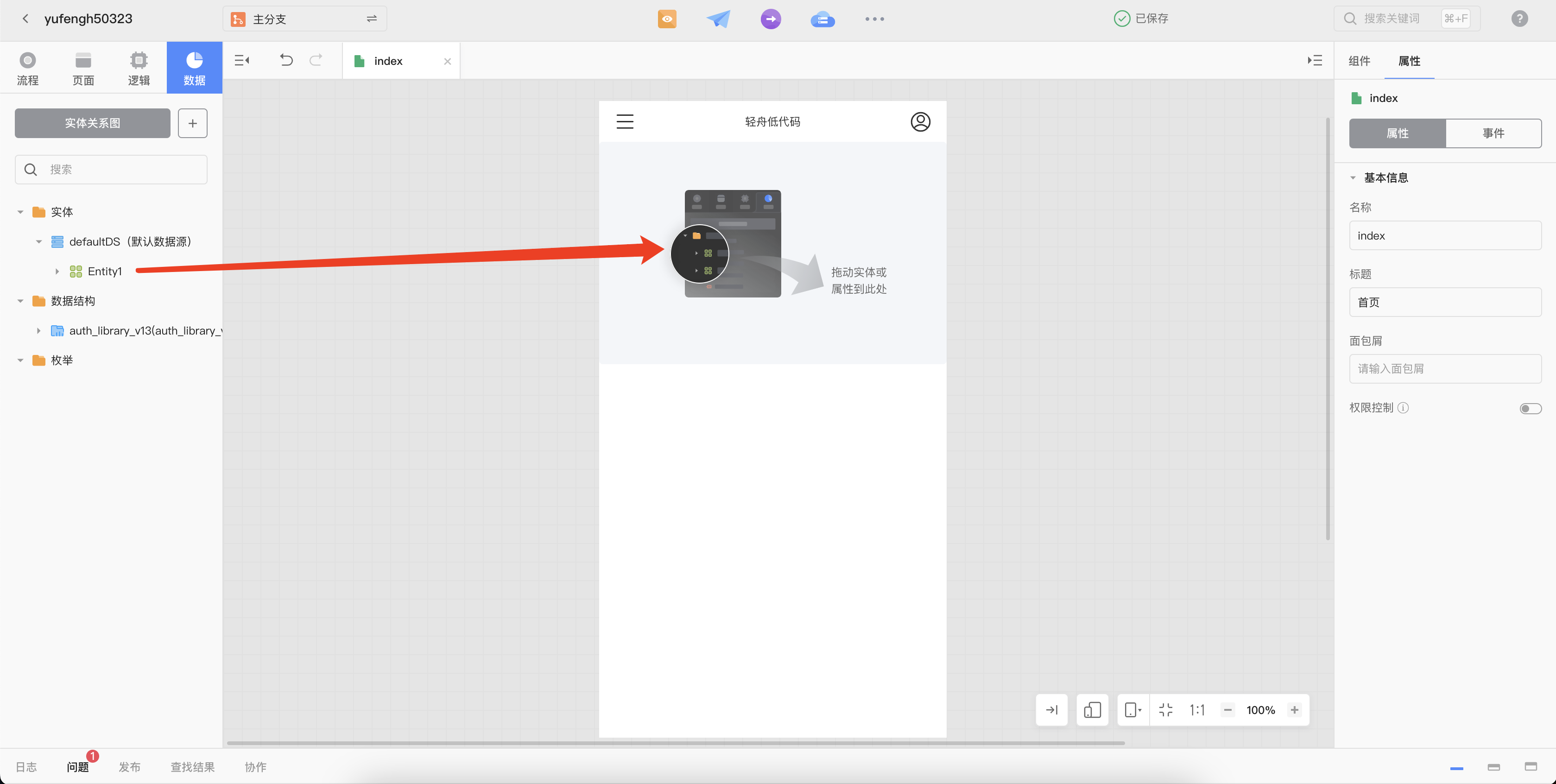The height and width of the screenshot is (784, 1556).
Task: Click the device layout icon
Action: (1092, 710)
